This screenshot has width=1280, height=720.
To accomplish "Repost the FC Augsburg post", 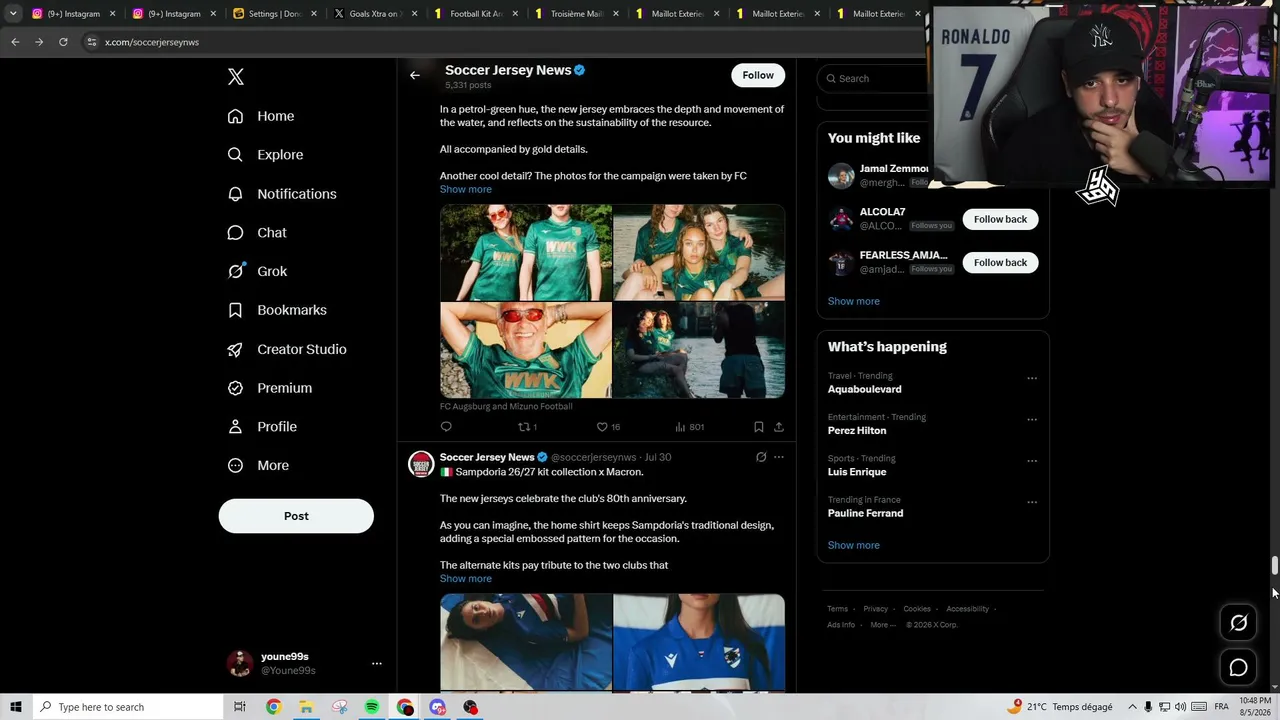I will pos(527,427).
